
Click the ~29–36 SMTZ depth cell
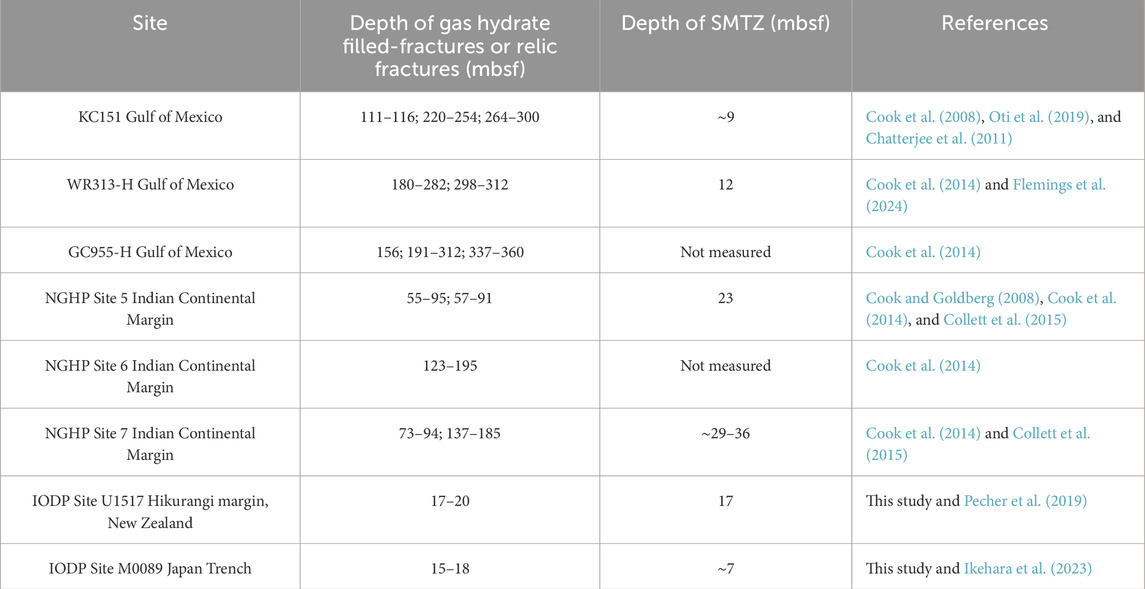(x=725, y=433)
